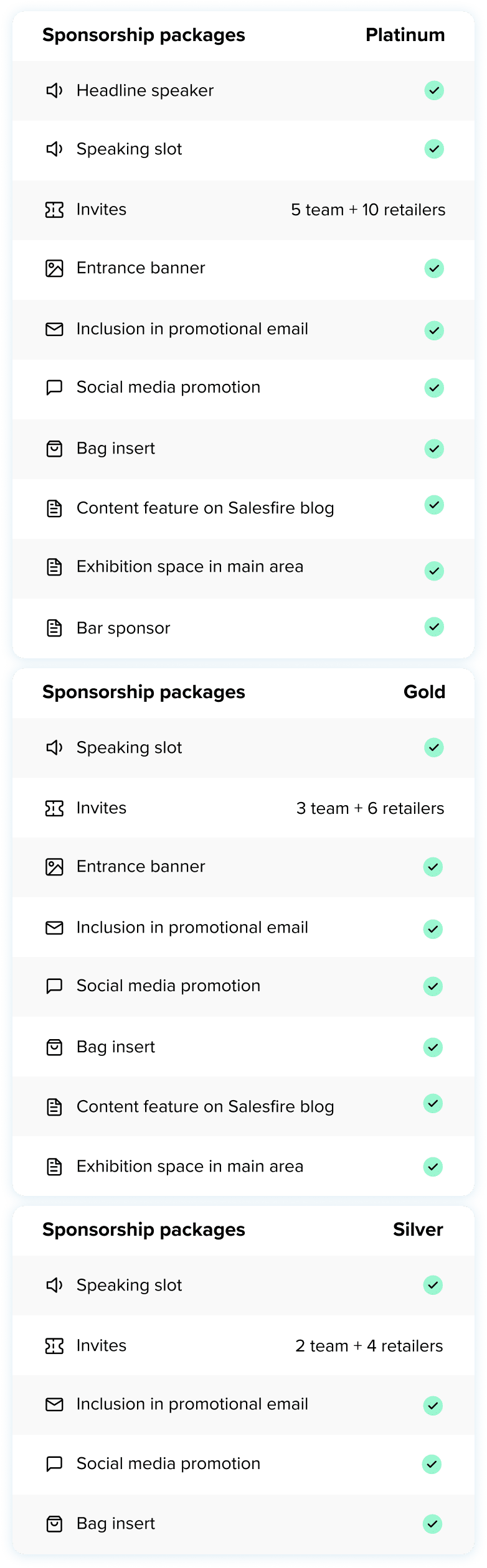Click the 3 team + 6 retailers text
The height and width of the screenshot is (1568, 487).
click(x=371, y=808)
